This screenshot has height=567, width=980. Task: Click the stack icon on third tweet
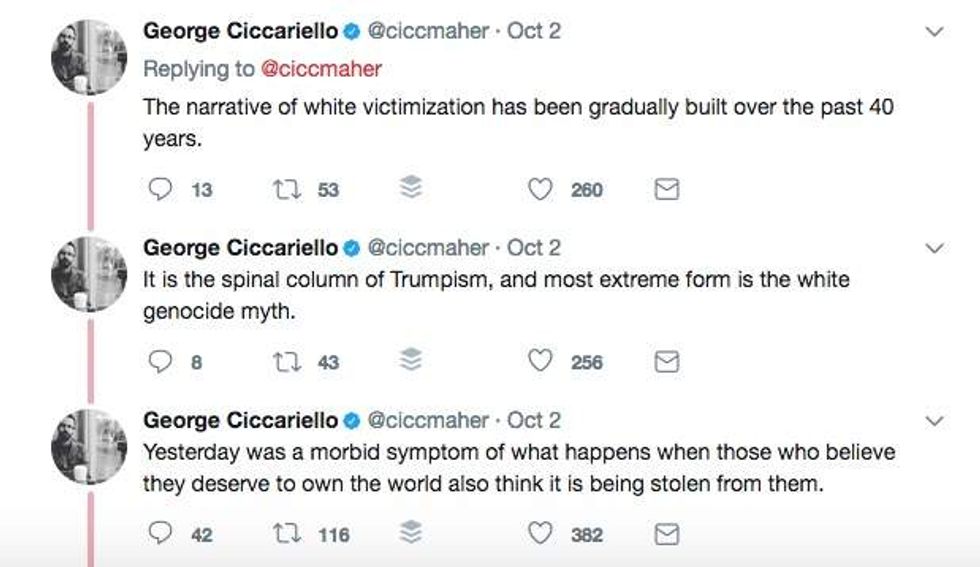click(x=411, y=535)
